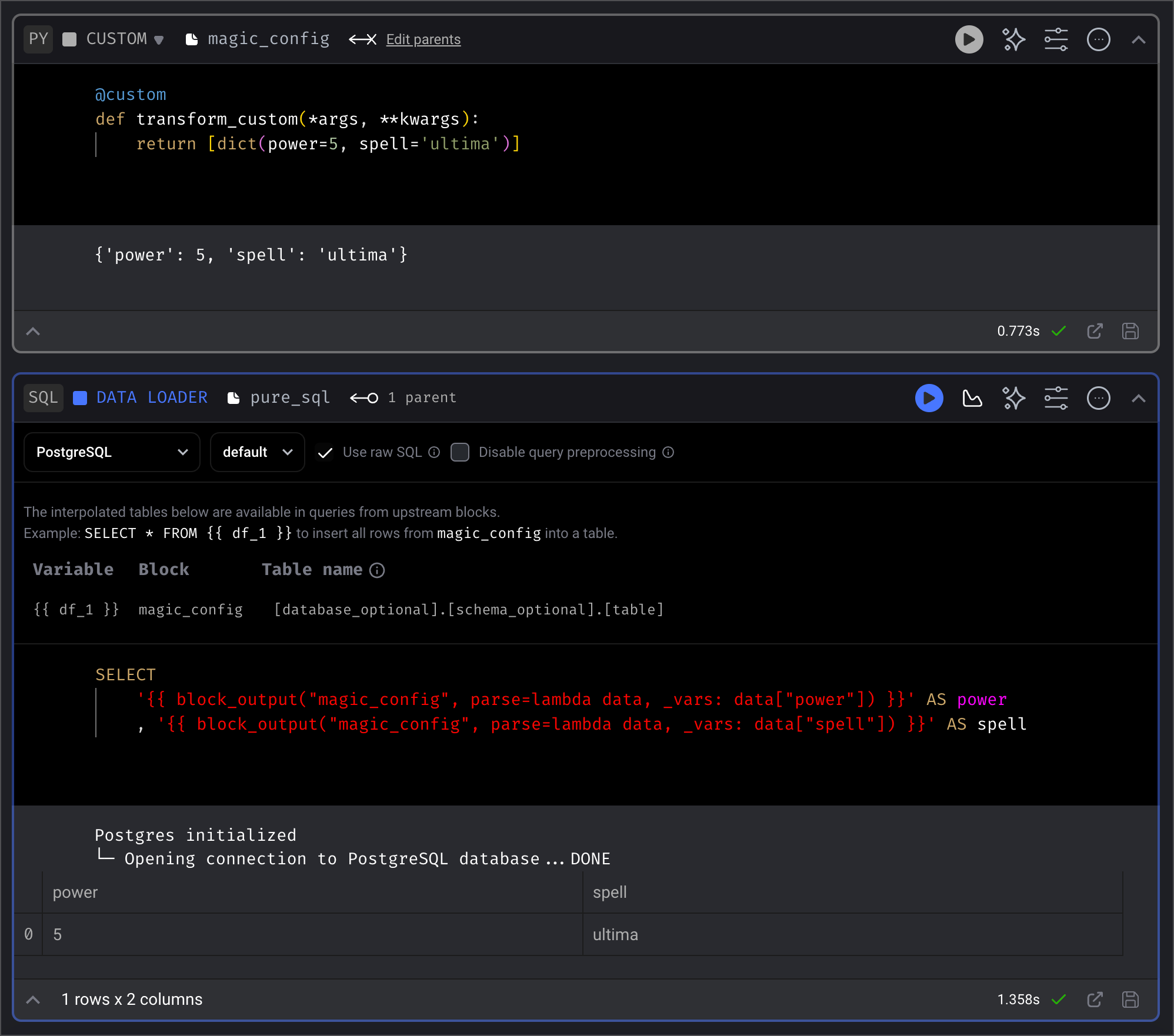The image size is (1174, 1036).
Task: Open AI sparkle actions for pure_sql
Action: [1013, 398]
